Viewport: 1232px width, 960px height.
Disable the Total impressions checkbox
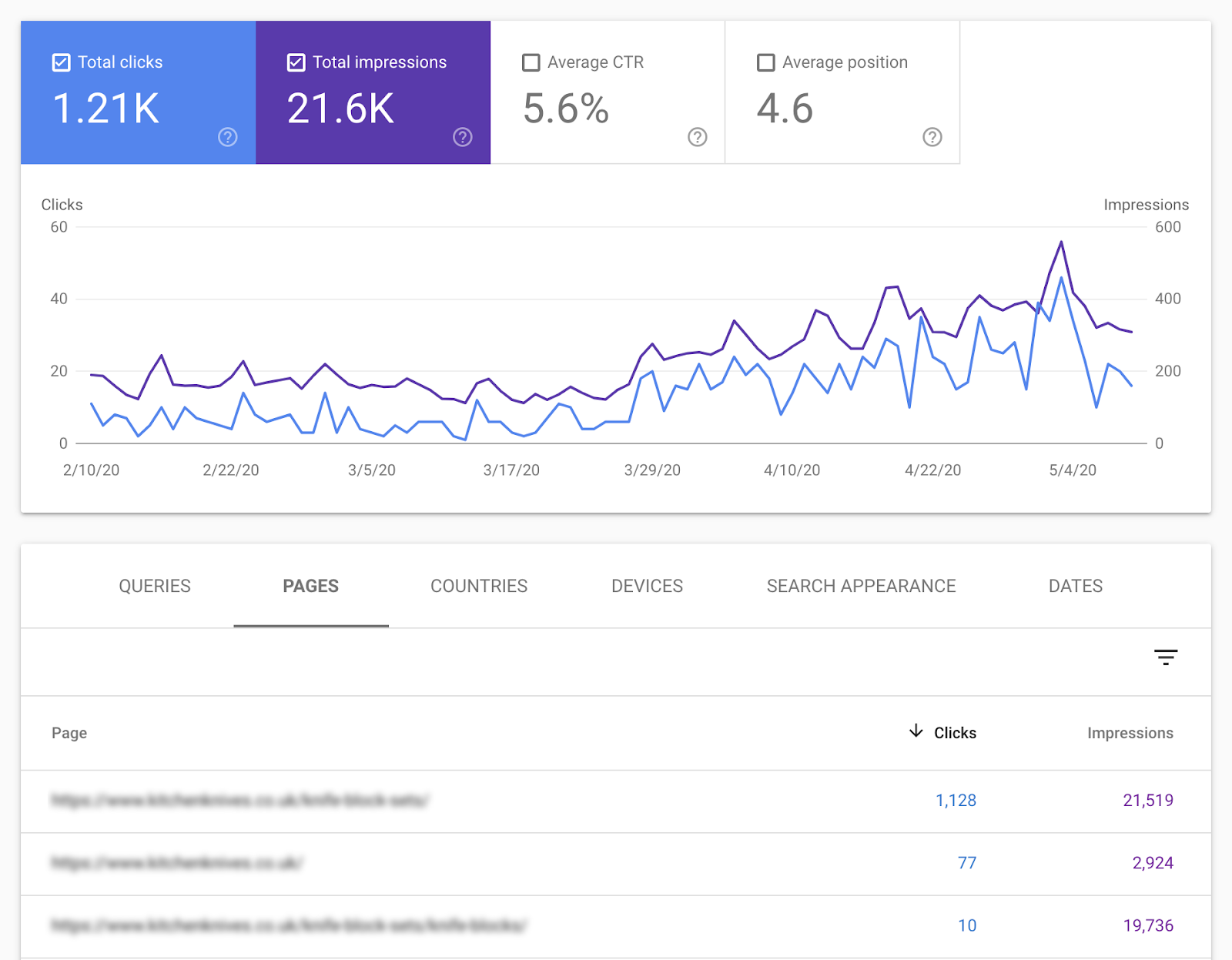click(296, 62)
